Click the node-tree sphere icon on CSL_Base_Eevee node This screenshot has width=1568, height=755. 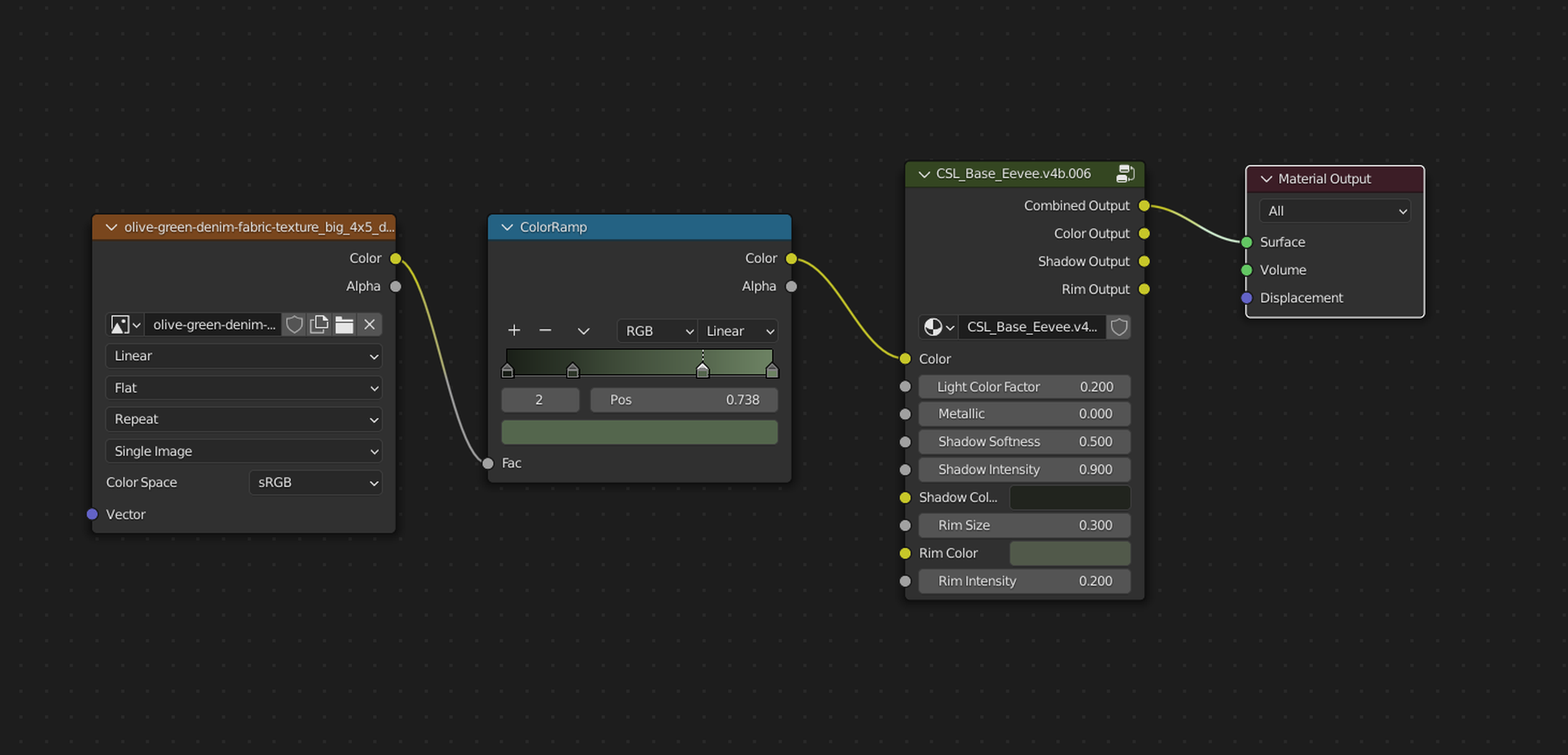(933, 327)
